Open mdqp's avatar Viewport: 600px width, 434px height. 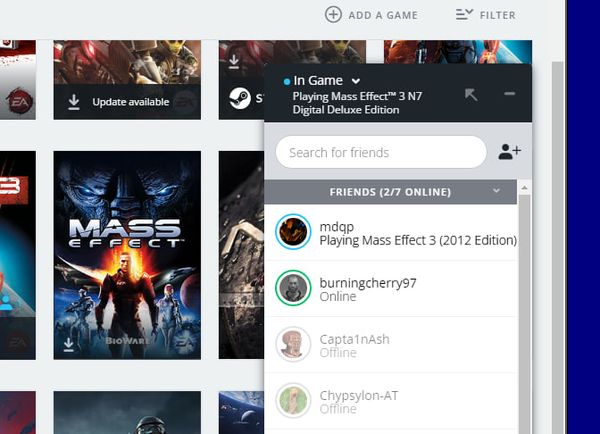point(293,232)
